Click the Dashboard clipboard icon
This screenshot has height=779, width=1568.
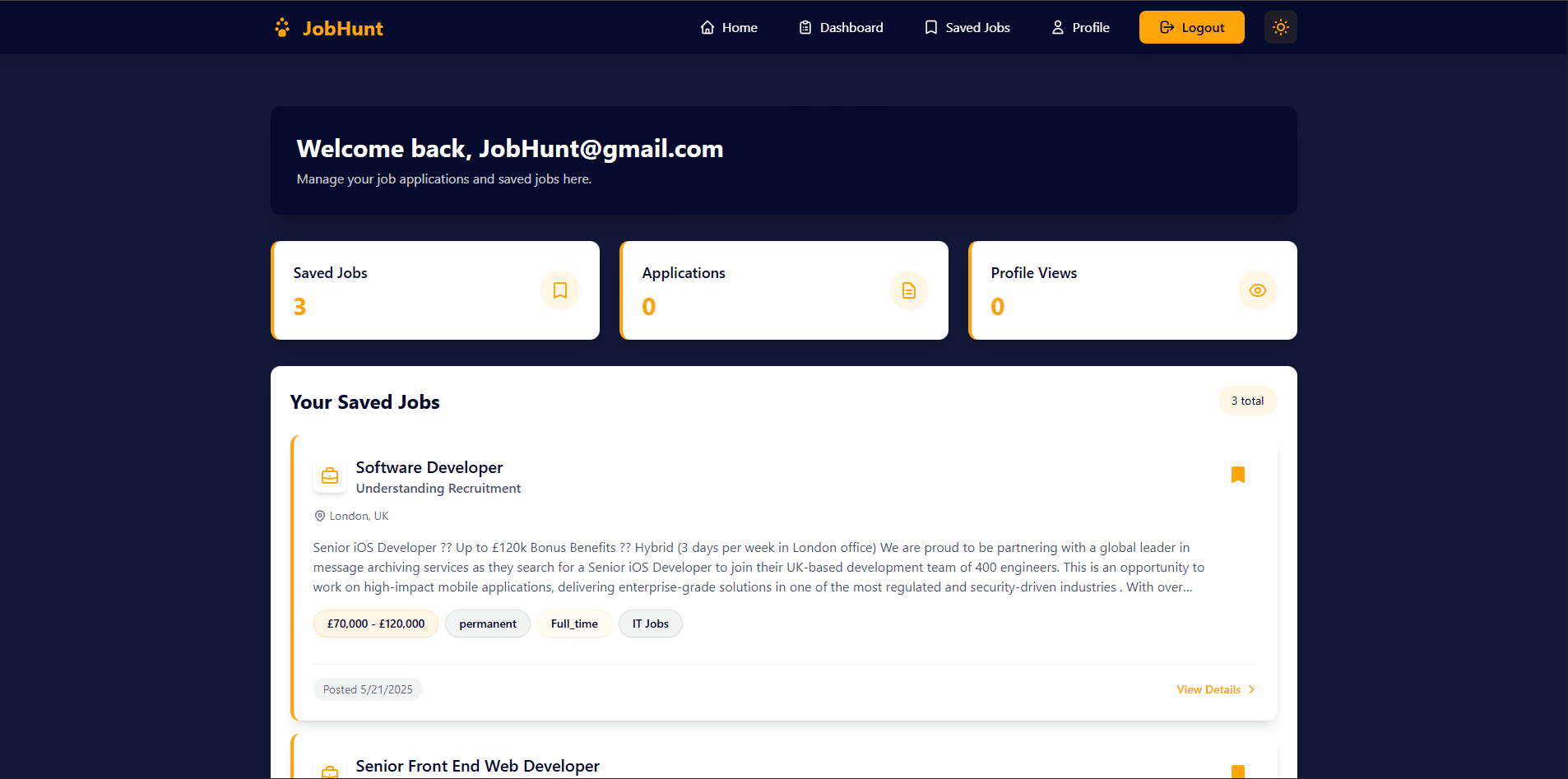click(805, 27)
